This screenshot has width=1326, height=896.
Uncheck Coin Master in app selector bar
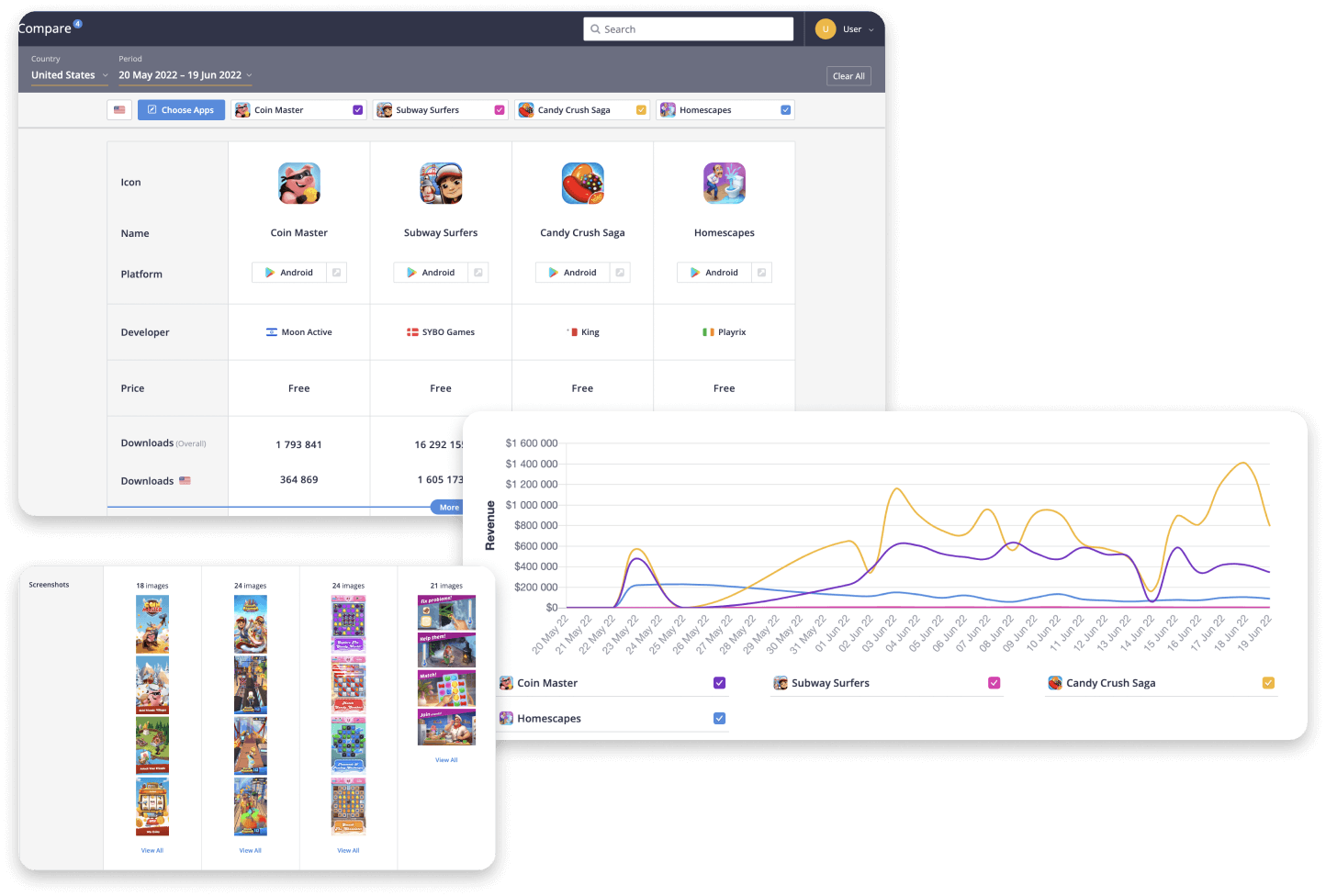click(x=358, y=110)
